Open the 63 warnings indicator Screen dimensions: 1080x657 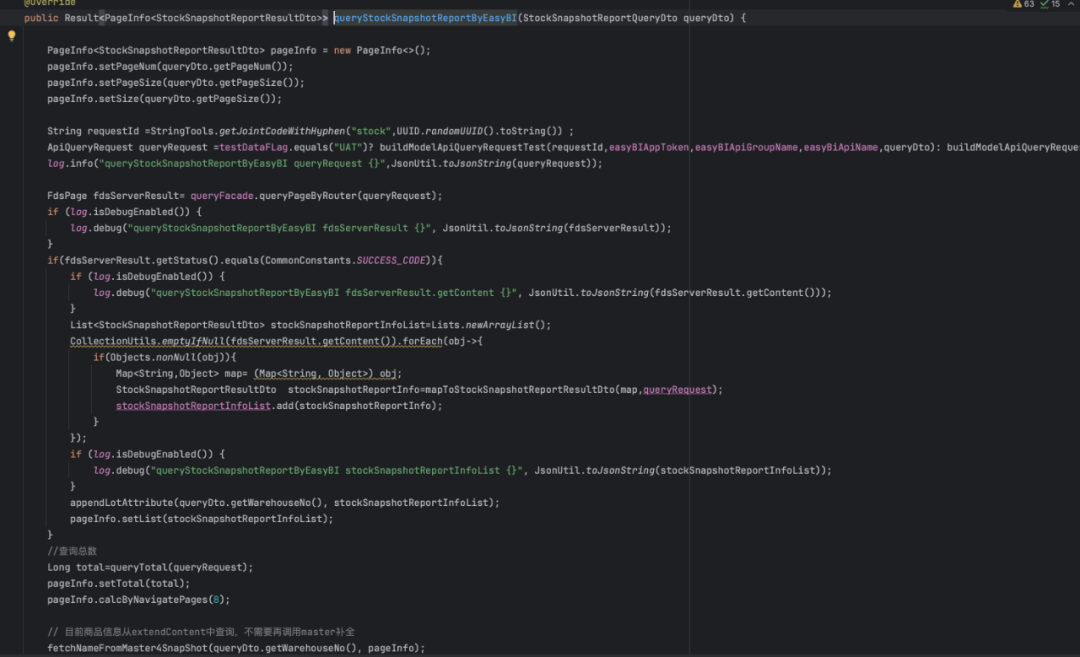click(1024, 4)
